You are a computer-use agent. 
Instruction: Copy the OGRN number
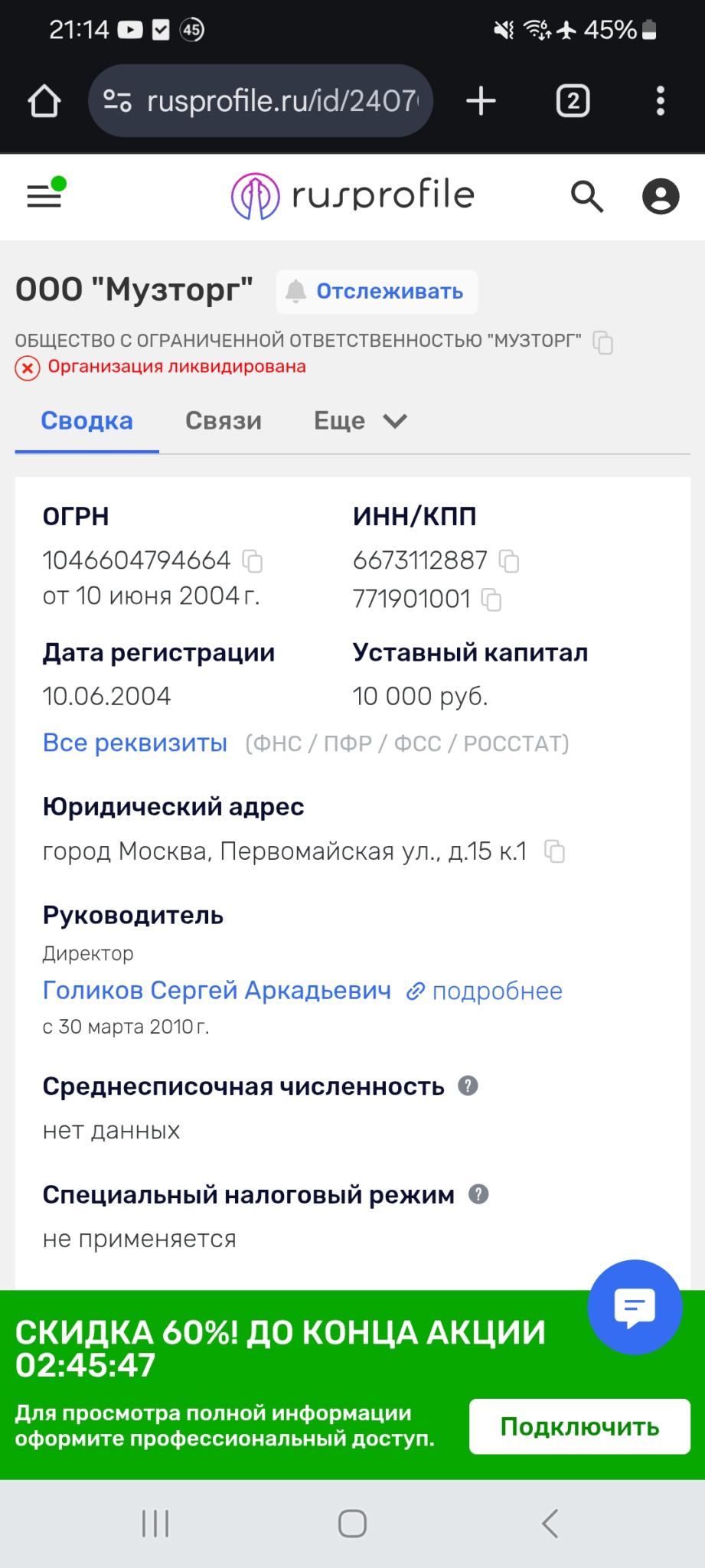pos(252,561)
